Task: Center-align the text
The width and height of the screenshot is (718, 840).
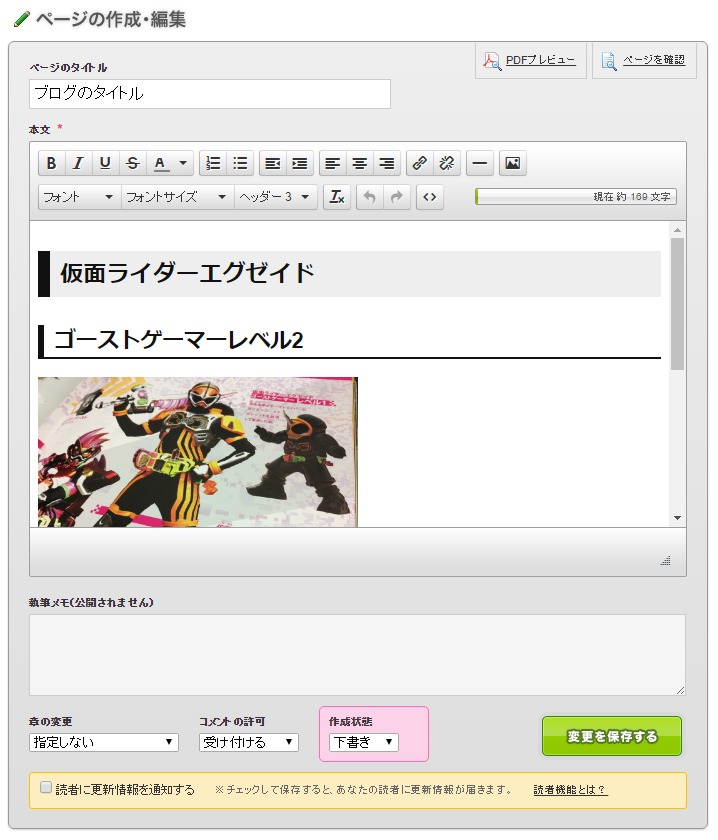Action: pyautogui.click(x=360, y=163)
